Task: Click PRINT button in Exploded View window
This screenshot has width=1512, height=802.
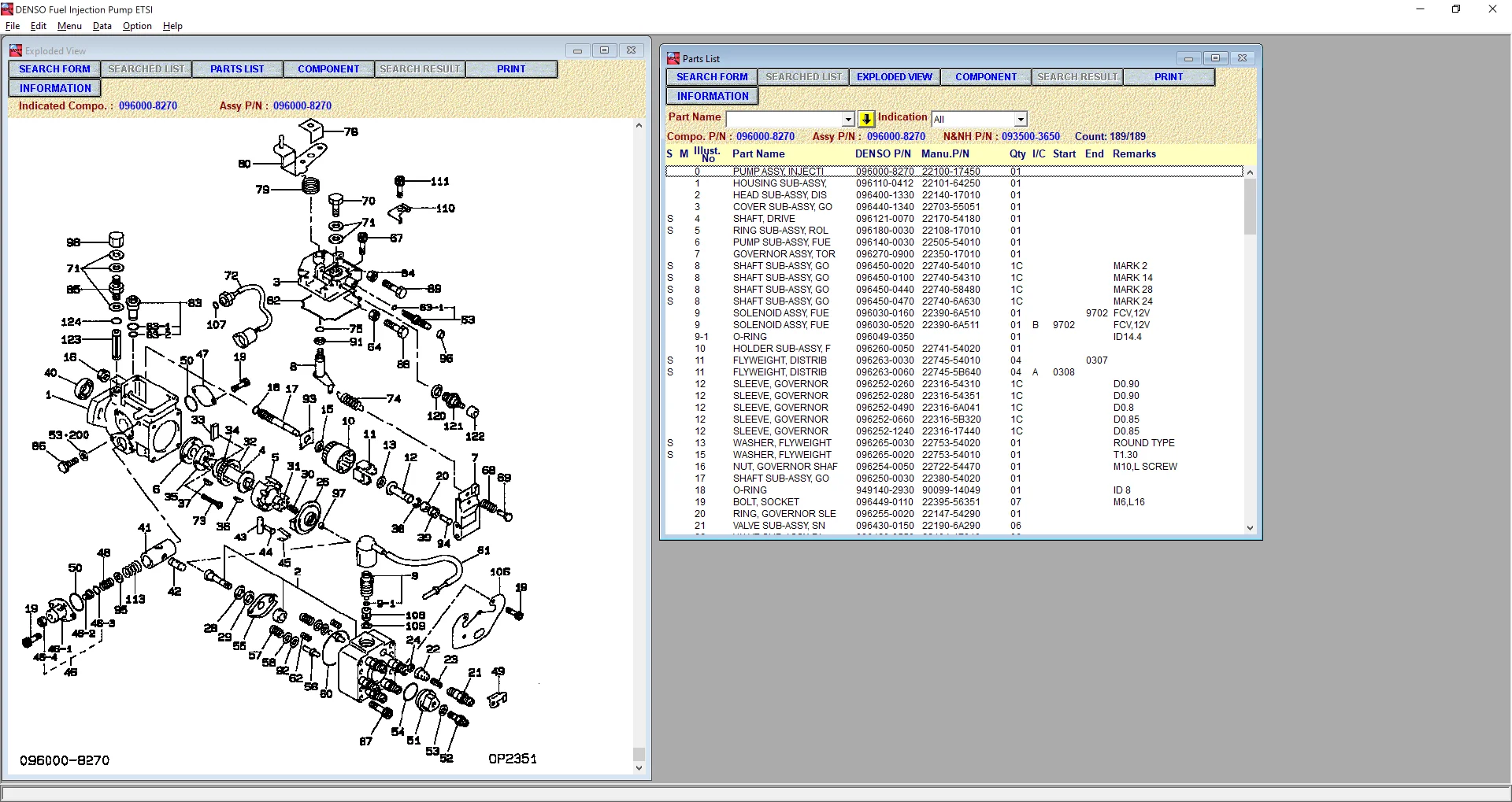Action: click(x=511, y=69)
